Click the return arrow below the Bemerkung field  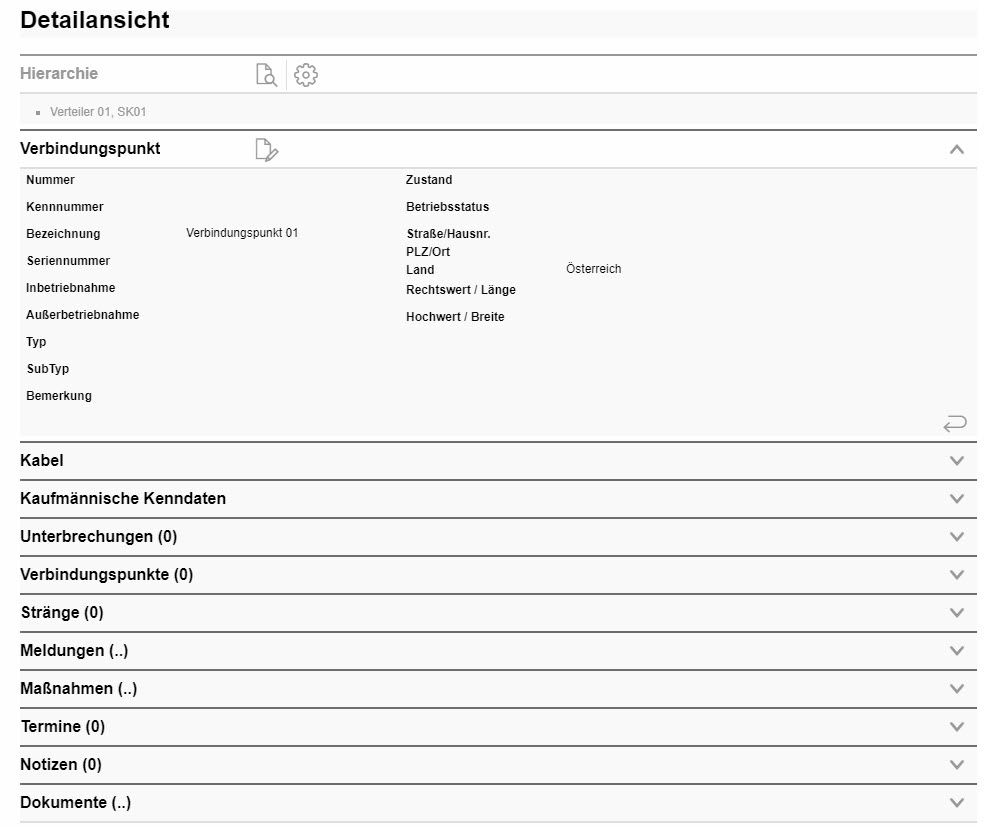[x=955, y=424]
